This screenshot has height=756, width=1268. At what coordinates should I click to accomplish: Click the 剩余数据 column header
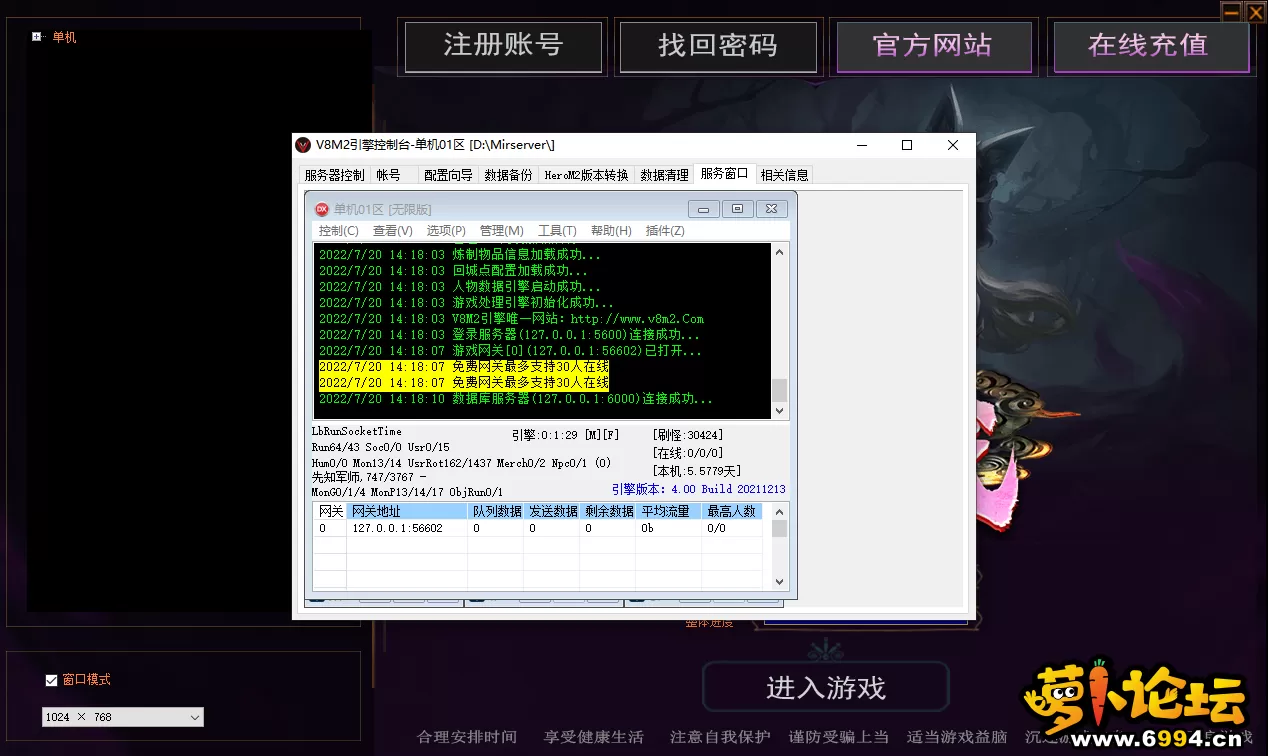(x=609, y=511)
